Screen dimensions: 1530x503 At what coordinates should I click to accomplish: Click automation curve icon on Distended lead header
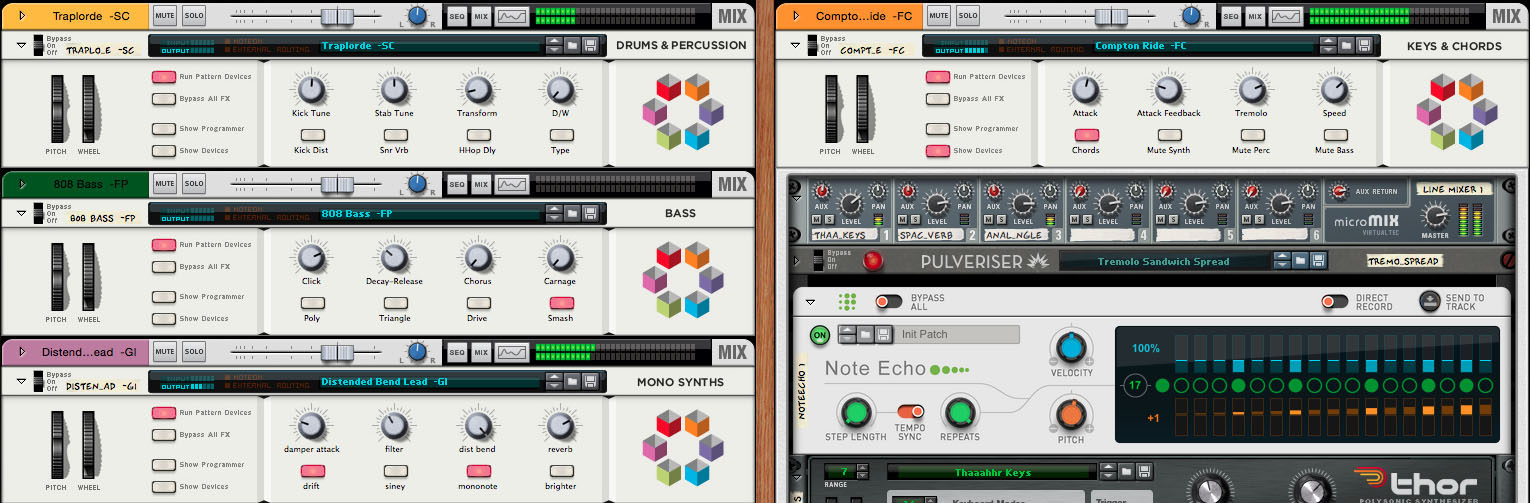point(512,352)
